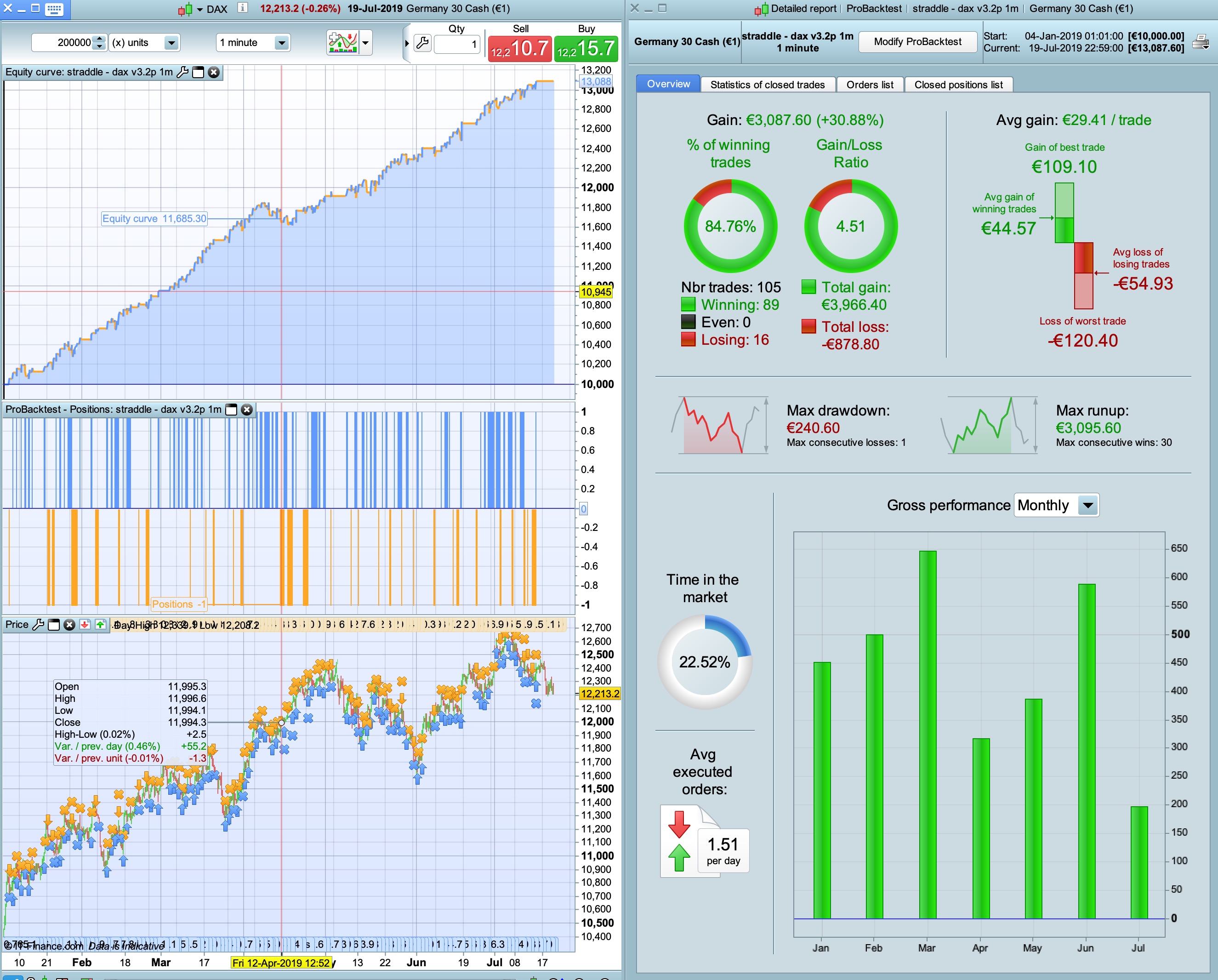Click the green Buy price button

pyautogui.click(x=586, y=48)
